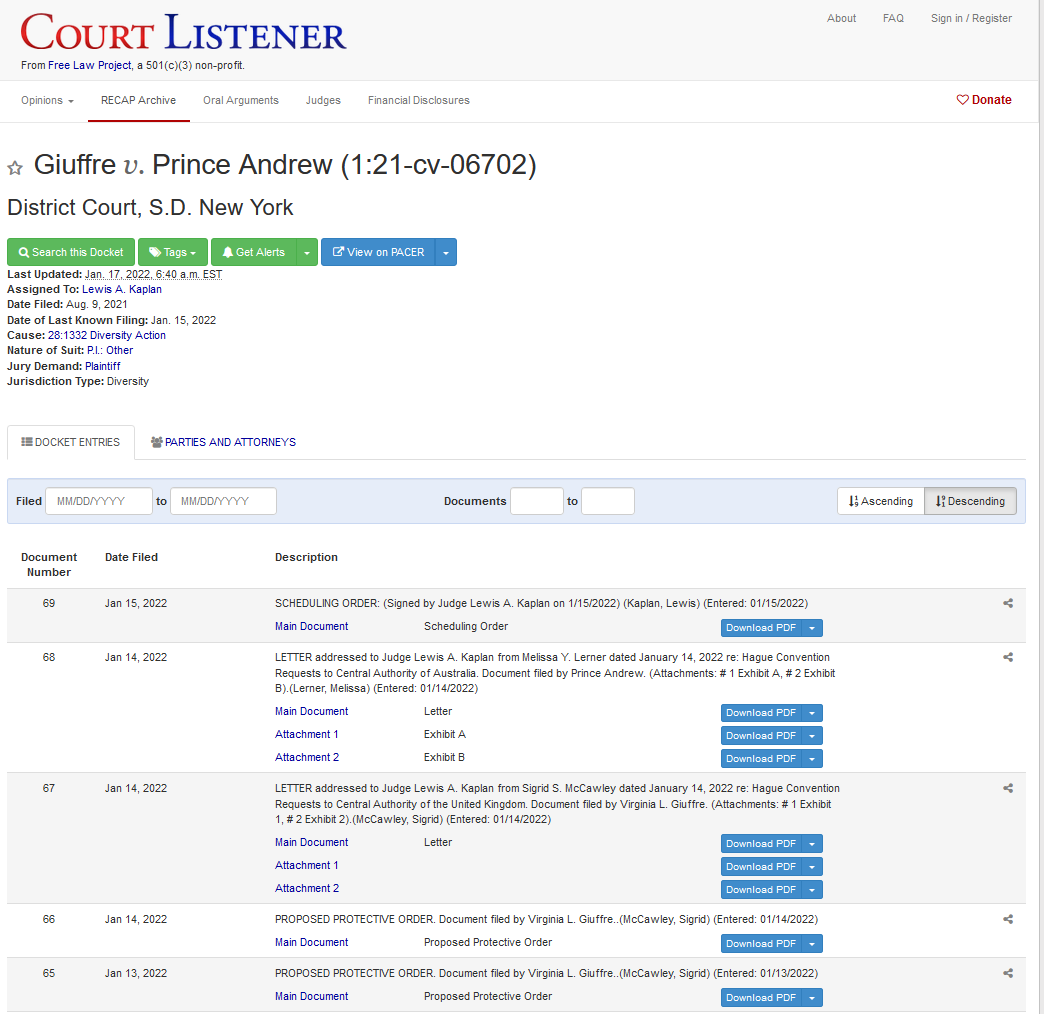Open the FAQ page
The image size is (1044, 1014).
[x=894, y=19]
